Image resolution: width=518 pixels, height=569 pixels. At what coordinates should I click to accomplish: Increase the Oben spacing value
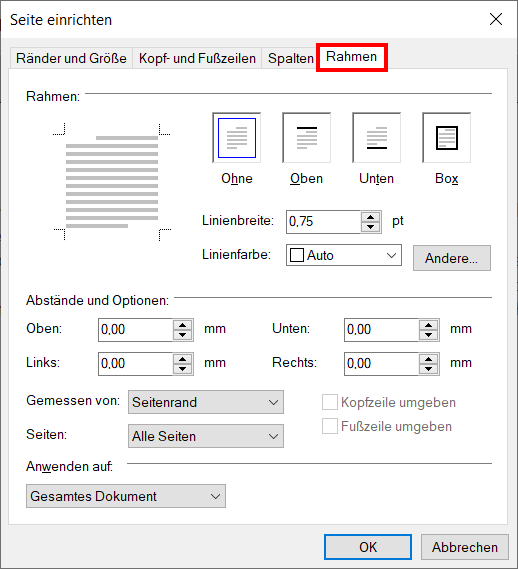click(182, 325)
